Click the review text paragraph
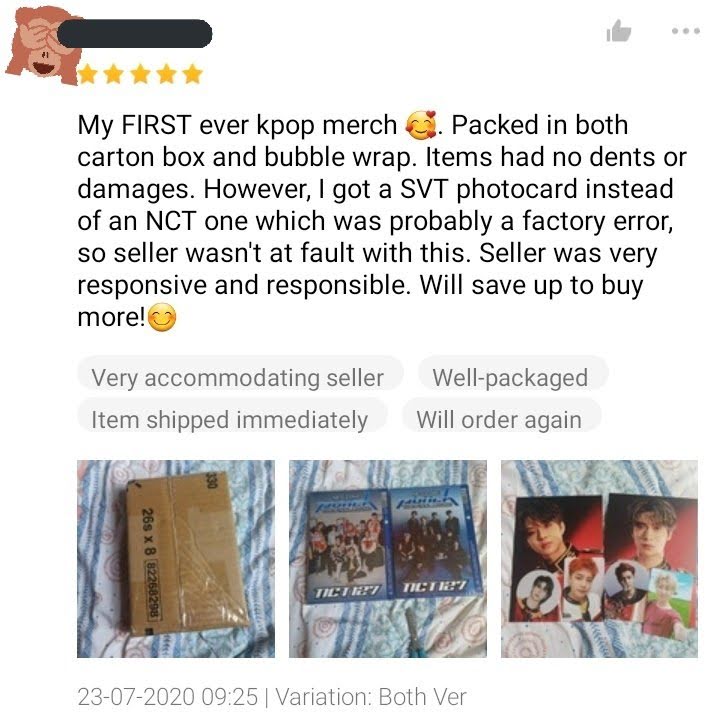720x724 pixels. point(382,221)
